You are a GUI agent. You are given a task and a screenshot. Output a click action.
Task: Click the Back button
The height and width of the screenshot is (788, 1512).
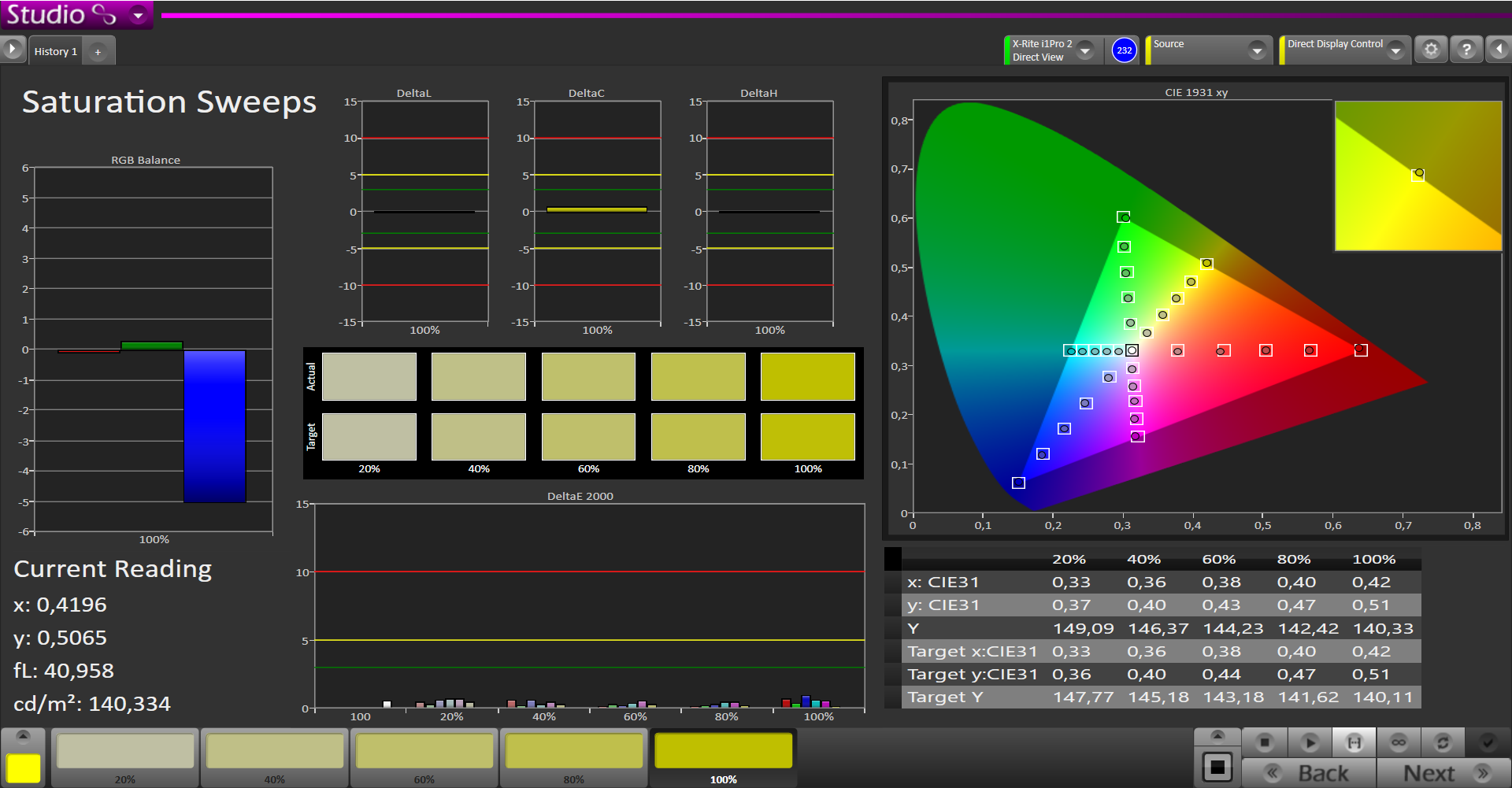[x=1309, y=773]
